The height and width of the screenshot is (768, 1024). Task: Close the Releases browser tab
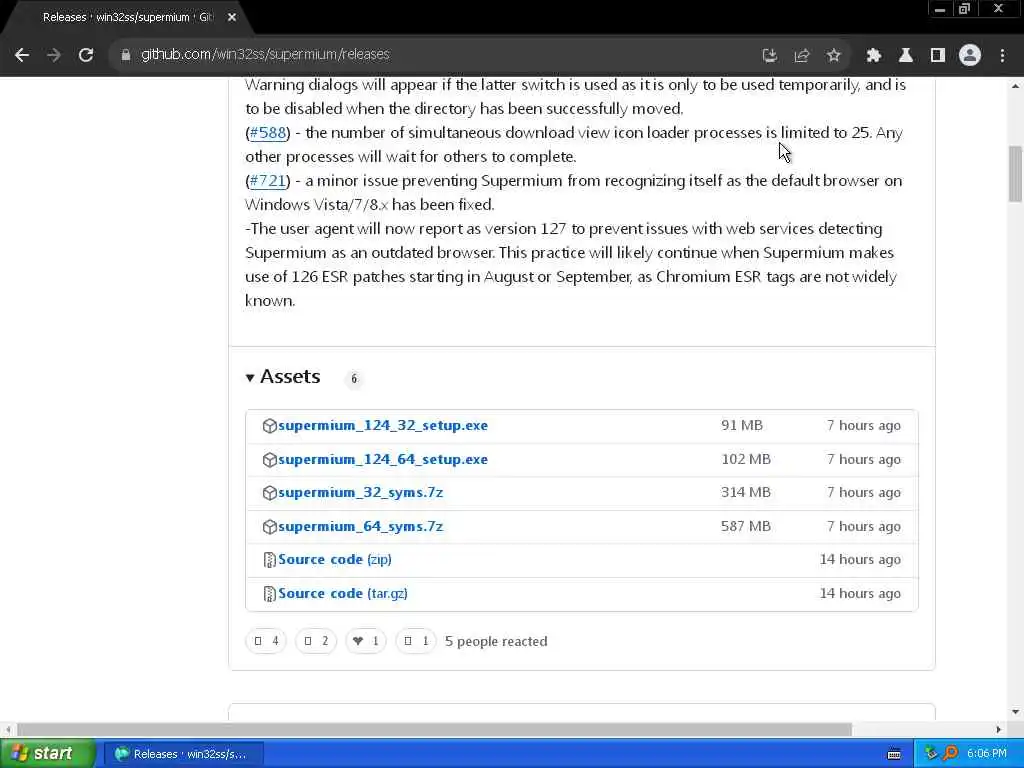[x=232, y=18]
